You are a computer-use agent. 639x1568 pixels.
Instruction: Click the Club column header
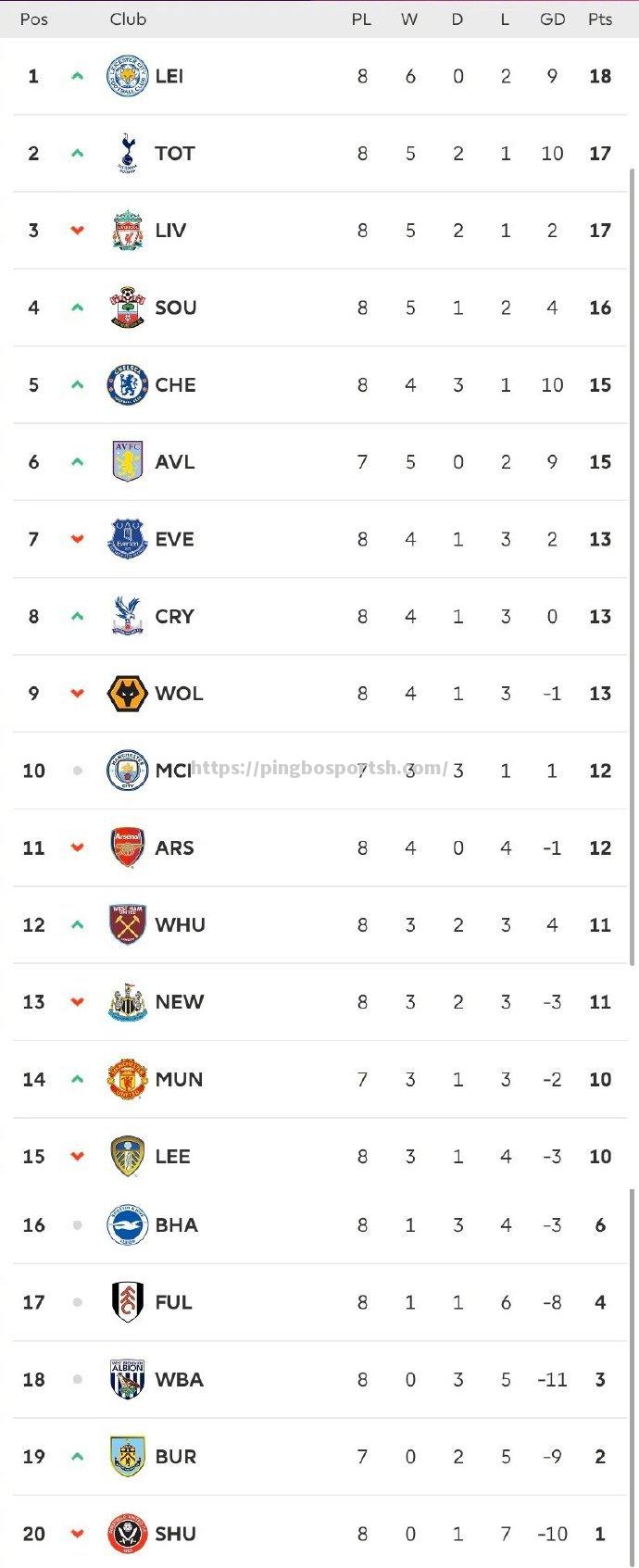128,19
